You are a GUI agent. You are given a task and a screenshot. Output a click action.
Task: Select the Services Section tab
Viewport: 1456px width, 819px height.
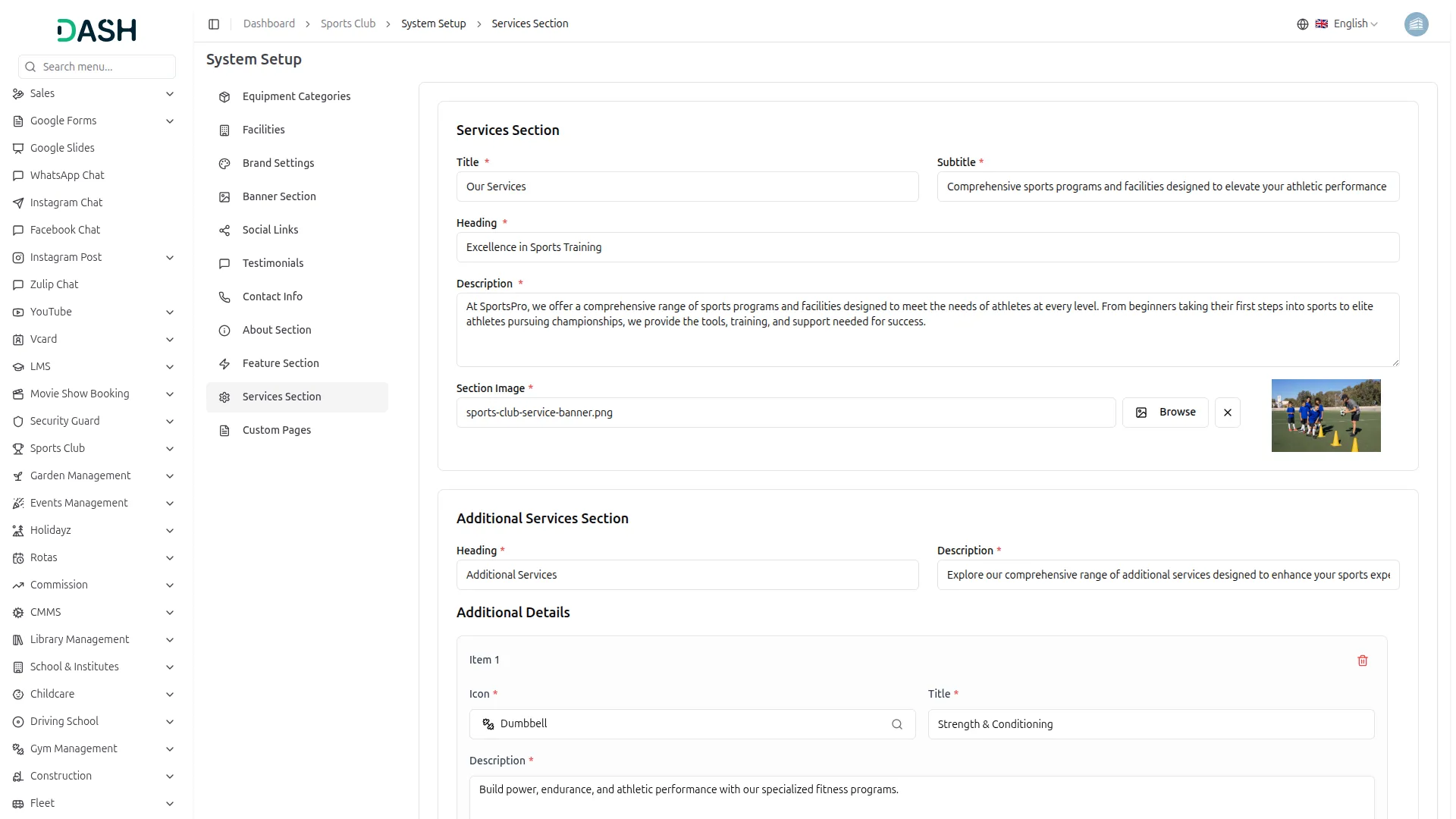[x=297, y=397]
